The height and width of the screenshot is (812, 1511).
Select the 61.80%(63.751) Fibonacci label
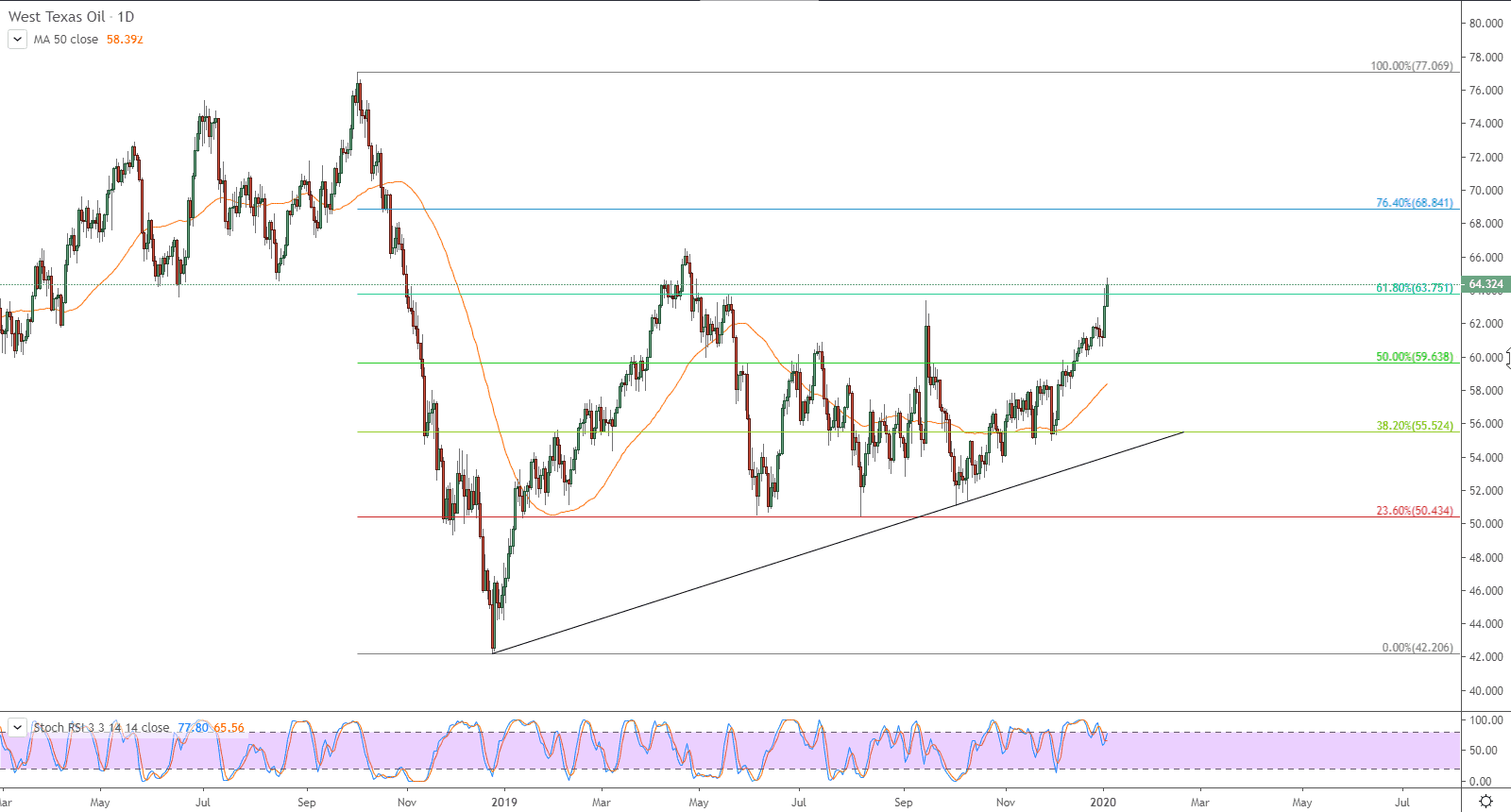[x=1415, y=288]
